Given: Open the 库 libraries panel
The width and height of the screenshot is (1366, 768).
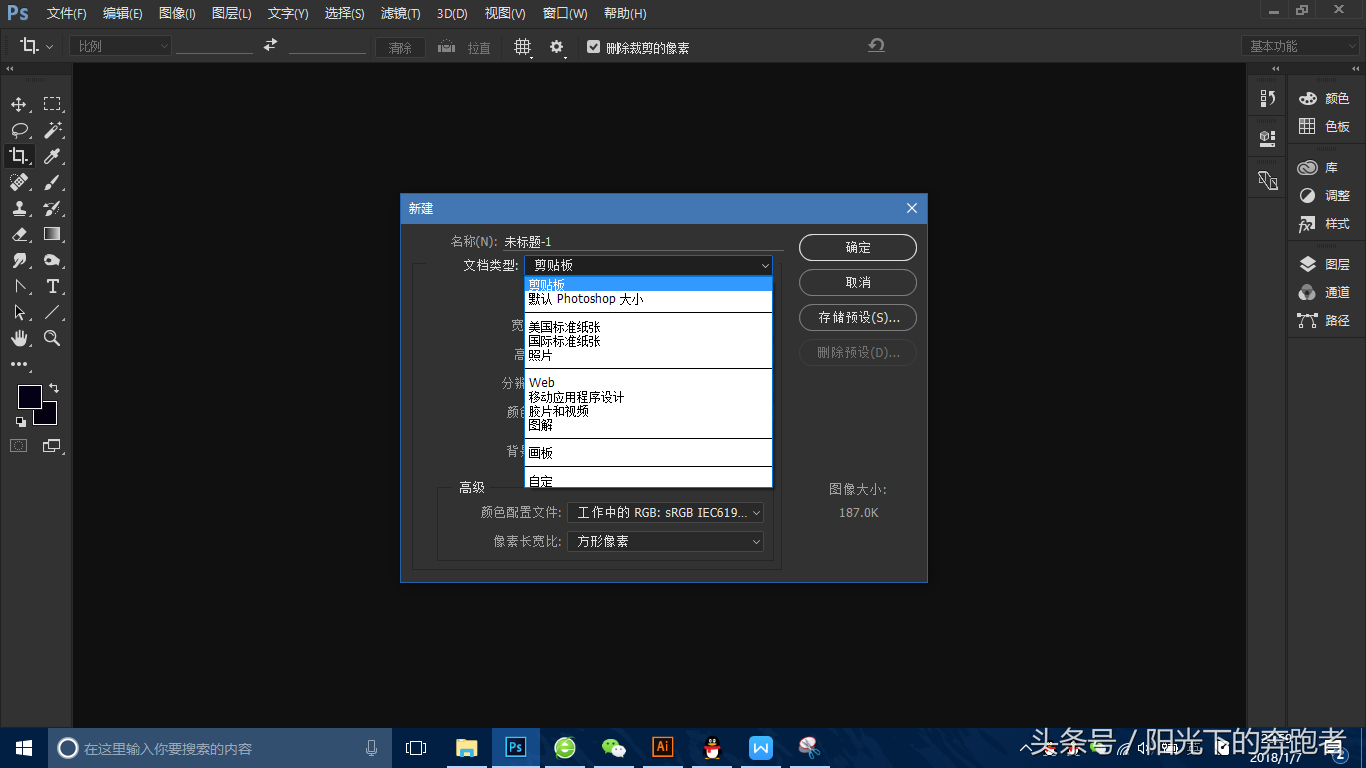Looking at the screenshot, I should click(x=1318, y=167).
